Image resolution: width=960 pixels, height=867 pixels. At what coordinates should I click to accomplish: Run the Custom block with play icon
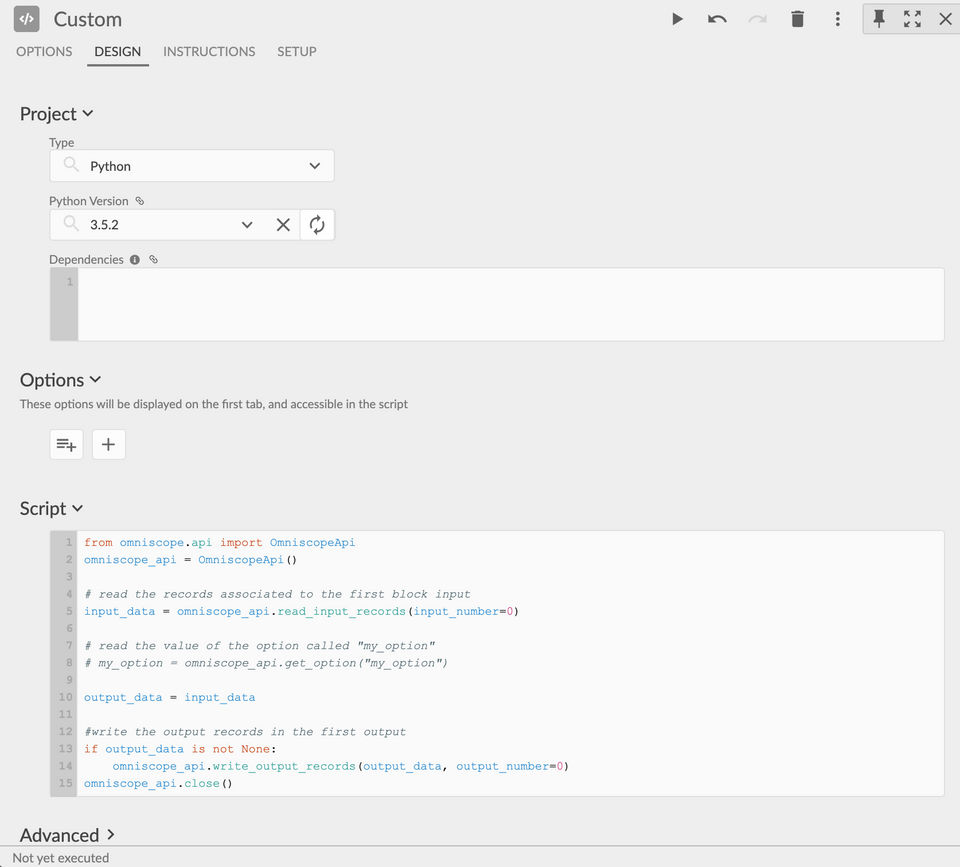(x=677, y=19)
